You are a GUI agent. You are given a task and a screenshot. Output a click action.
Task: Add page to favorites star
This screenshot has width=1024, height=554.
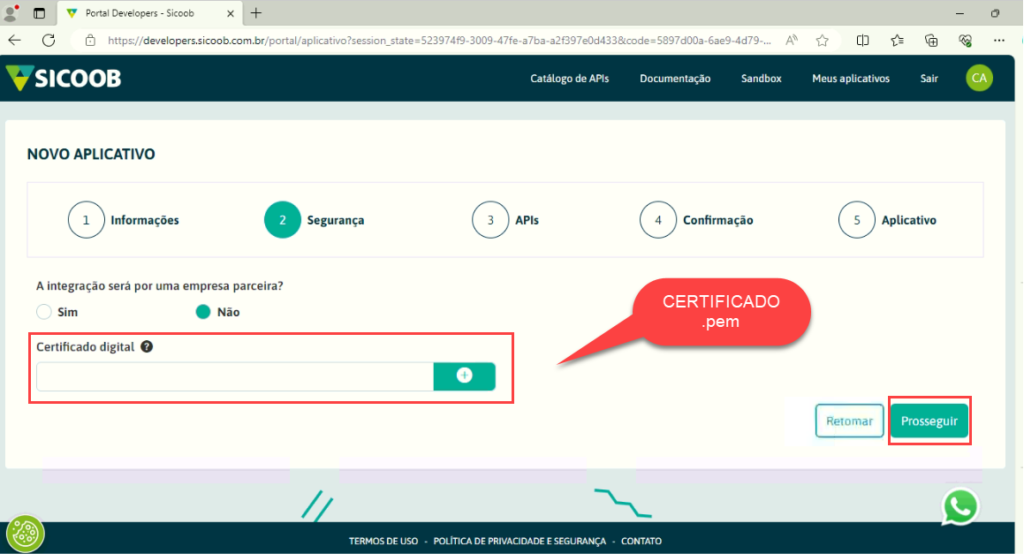click(822, 41)
